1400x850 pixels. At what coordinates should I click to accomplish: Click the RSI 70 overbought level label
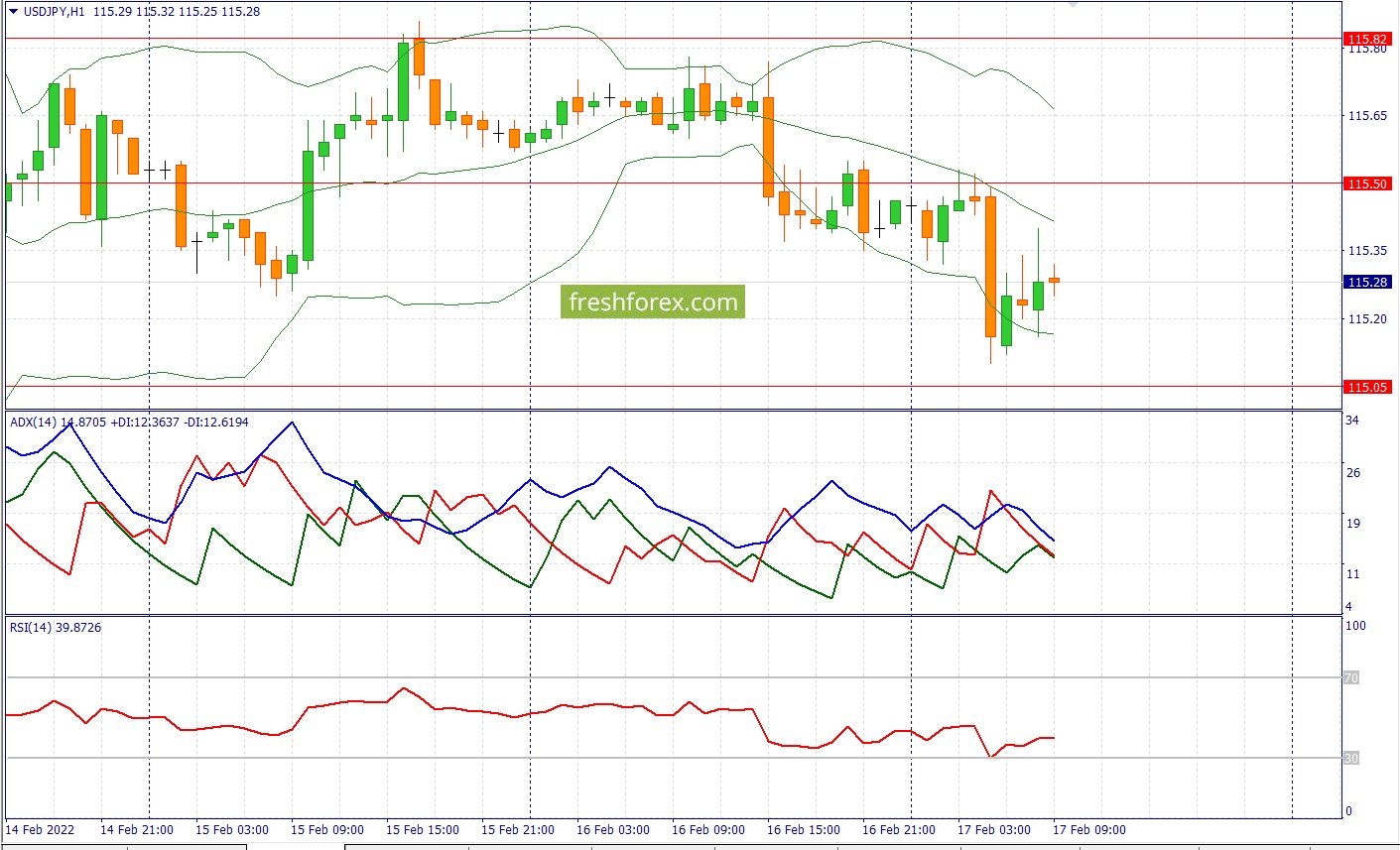pyautogui.click(x=1351, y=678)
